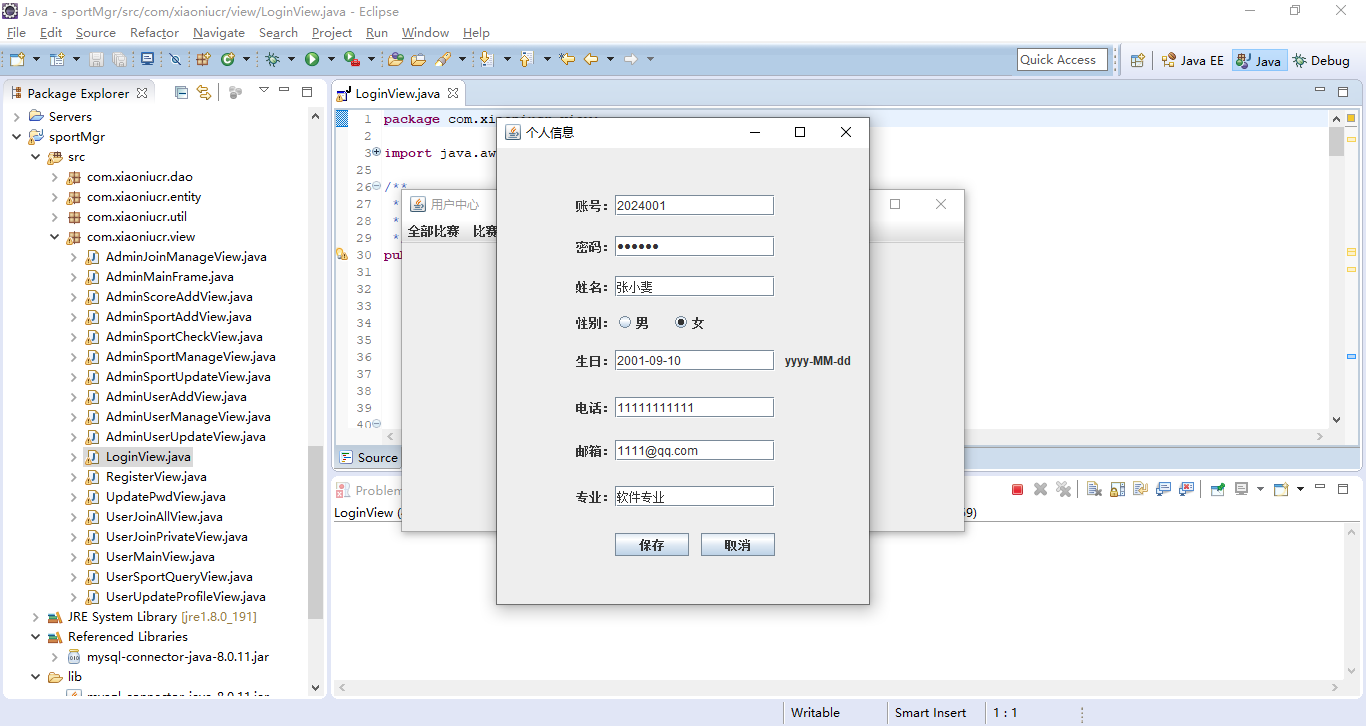Viewport: 1366px width, 726px height.
Task: Click the Open Type folder icon
Action: point(395,60)
